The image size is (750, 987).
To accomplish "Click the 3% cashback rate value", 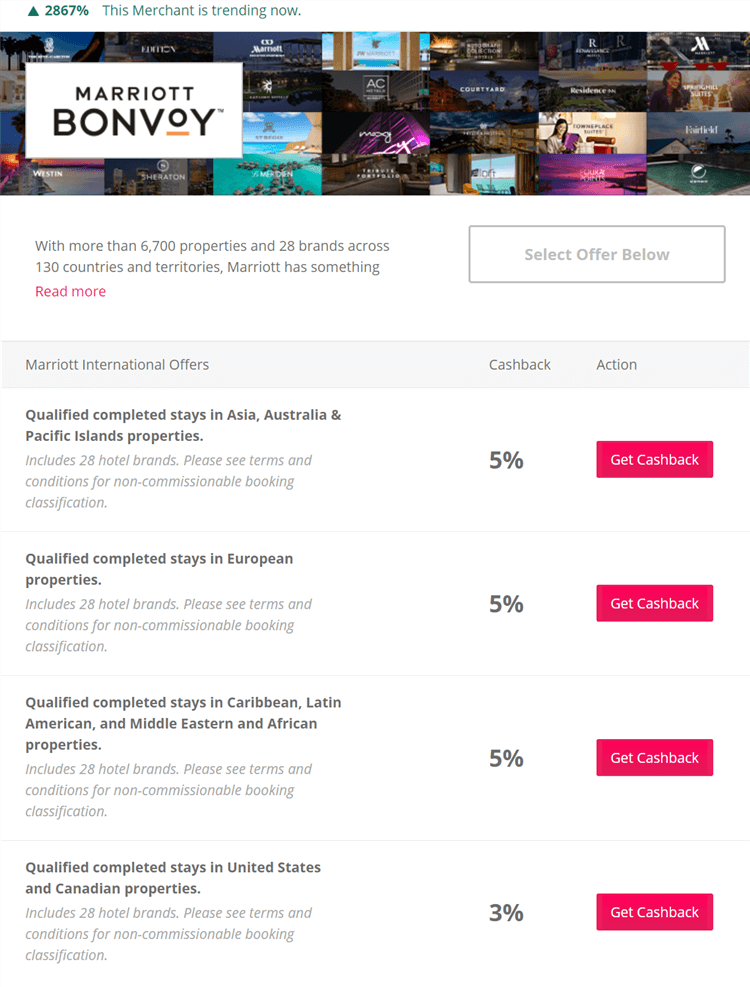I will click(x=506, y=912).
